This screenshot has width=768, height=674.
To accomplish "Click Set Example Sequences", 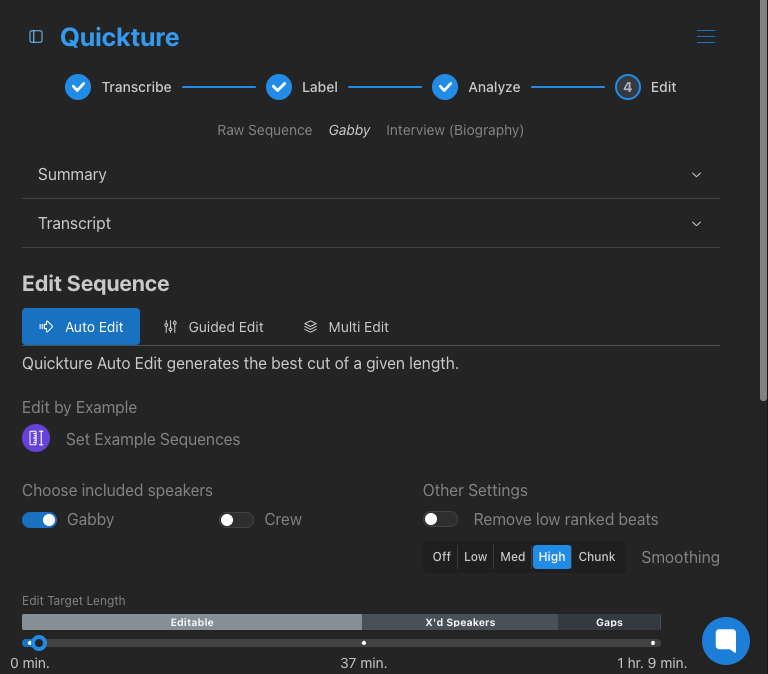I will (153, 439).
